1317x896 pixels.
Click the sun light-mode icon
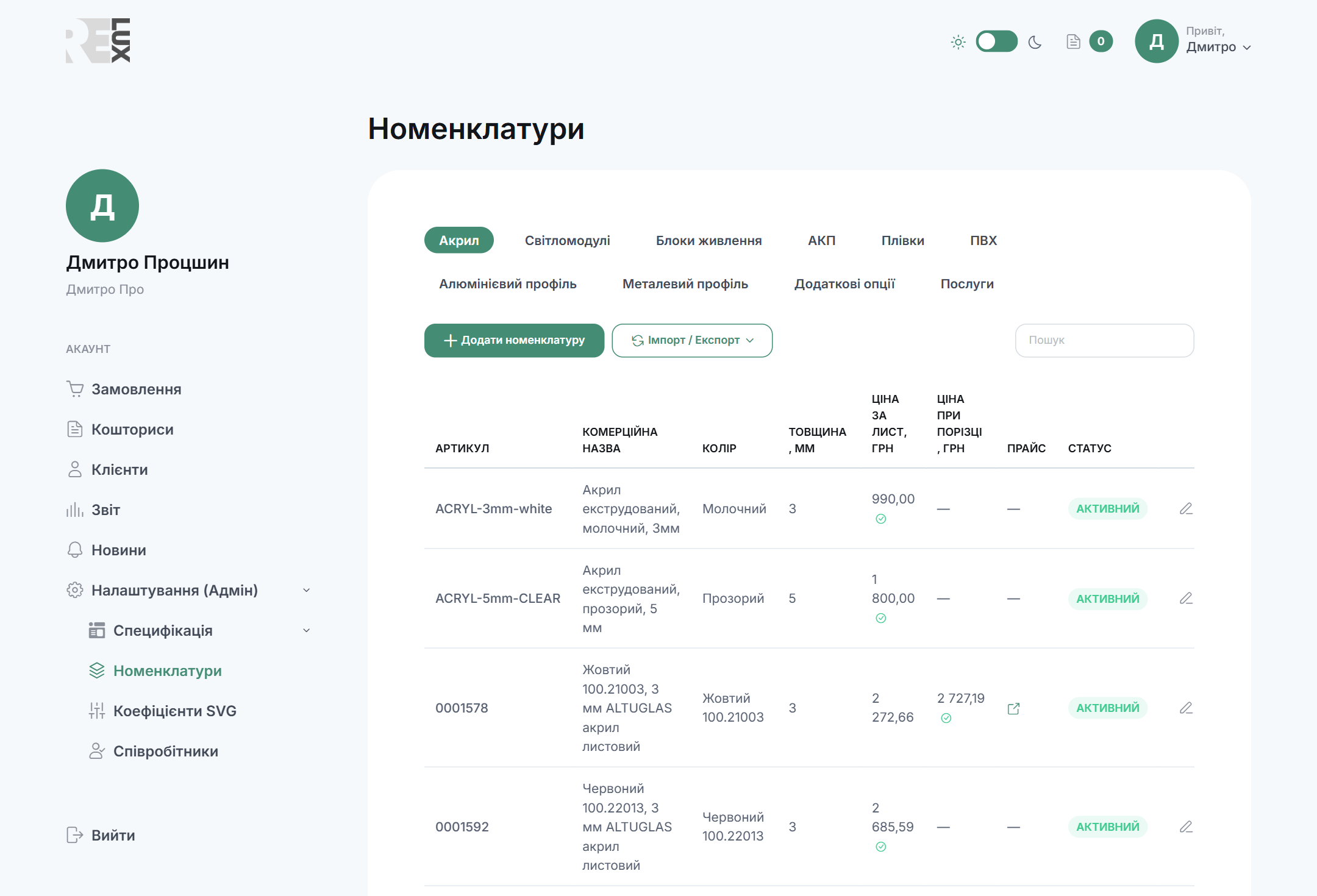tap(958, 42)
